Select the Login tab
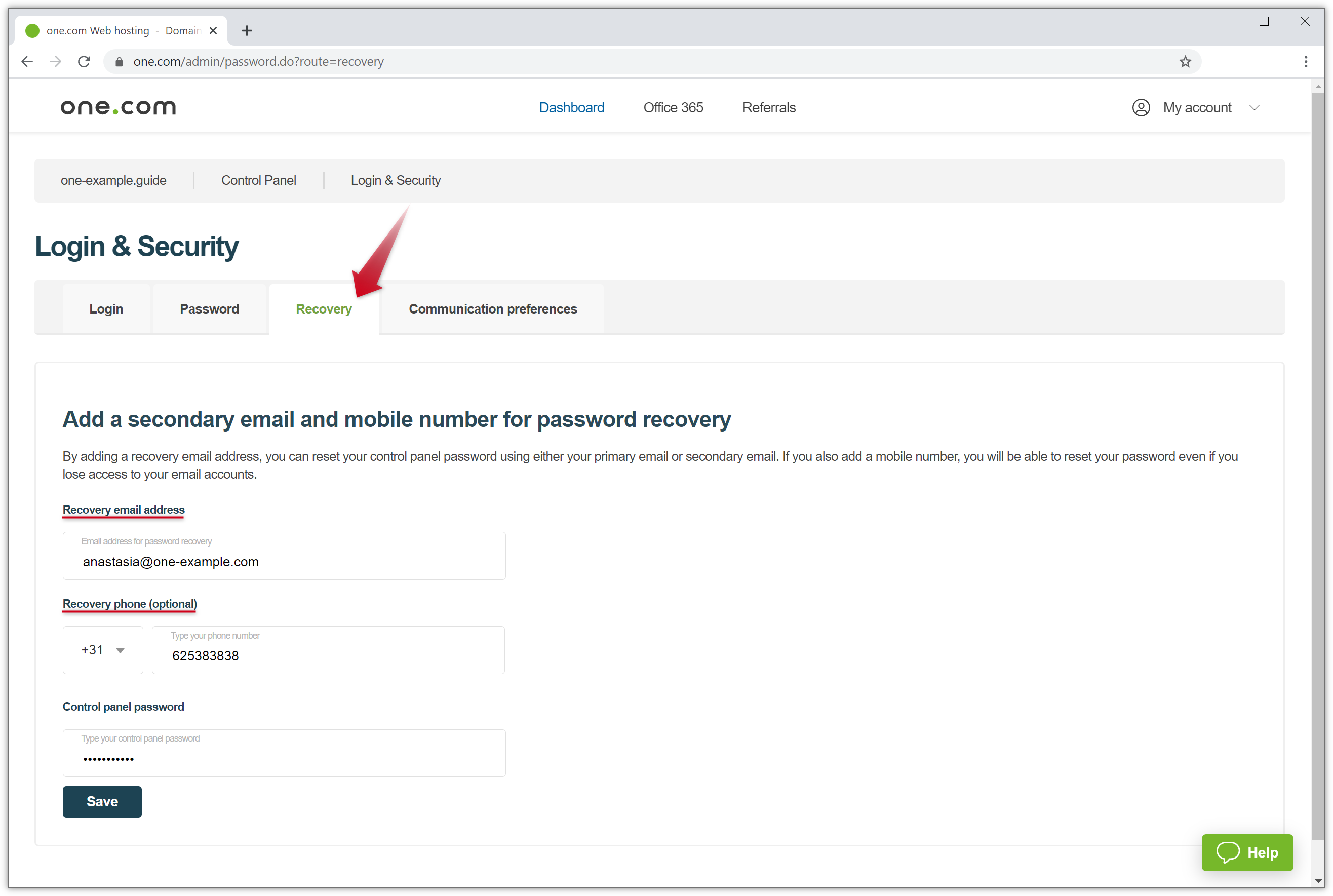1333x896 pixels. tap(106, 309)
